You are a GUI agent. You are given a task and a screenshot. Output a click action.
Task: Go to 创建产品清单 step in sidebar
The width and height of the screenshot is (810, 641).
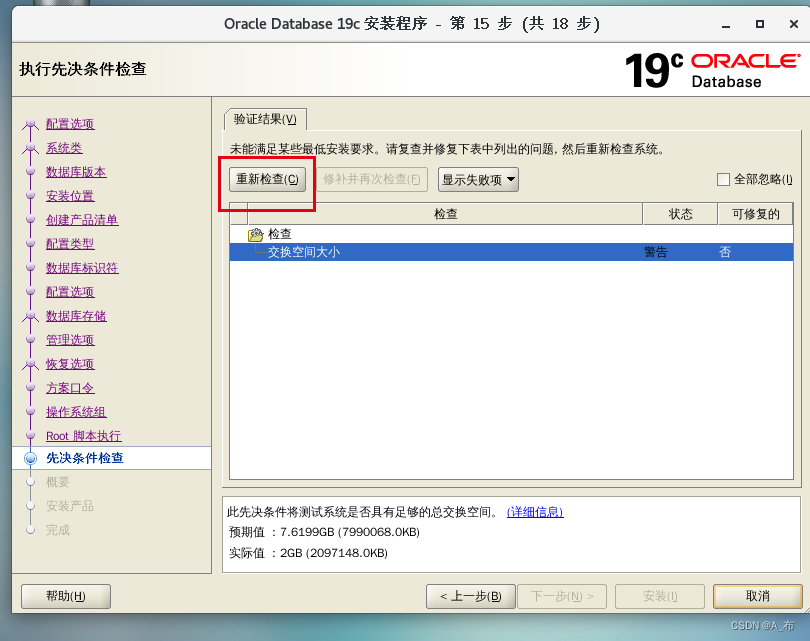pos(82,220)
